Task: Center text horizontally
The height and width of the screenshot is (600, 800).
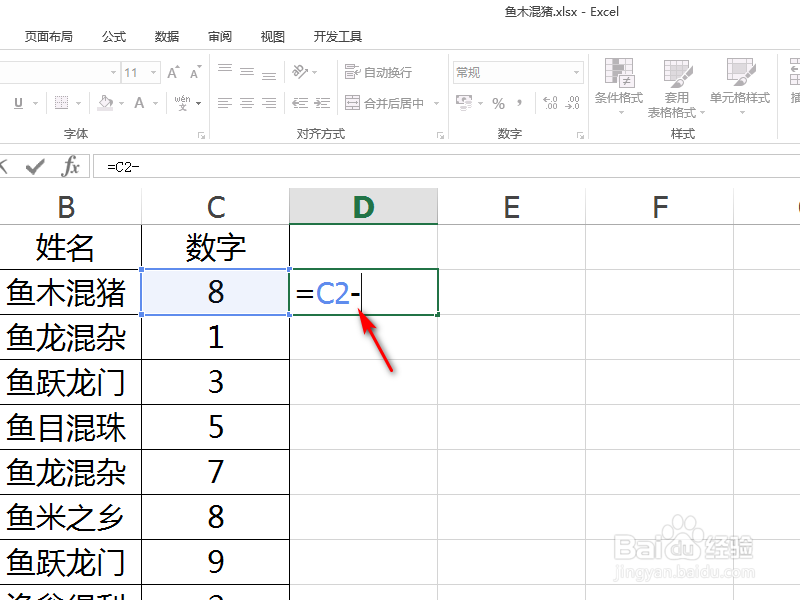Action: coord(247,103)
